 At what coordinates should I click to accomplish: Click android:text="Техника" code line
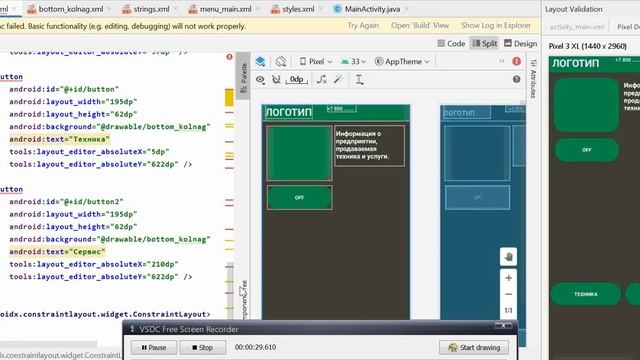(60, 139)
